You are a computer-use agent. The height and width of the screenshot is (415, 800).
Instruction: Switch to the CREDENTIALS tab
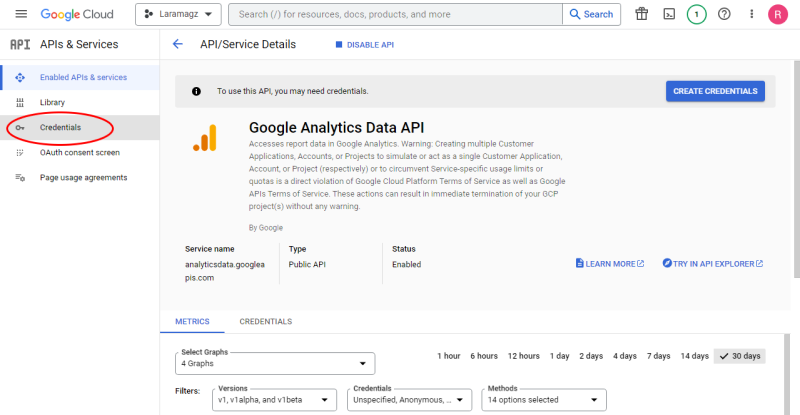[x=266, y=322]
